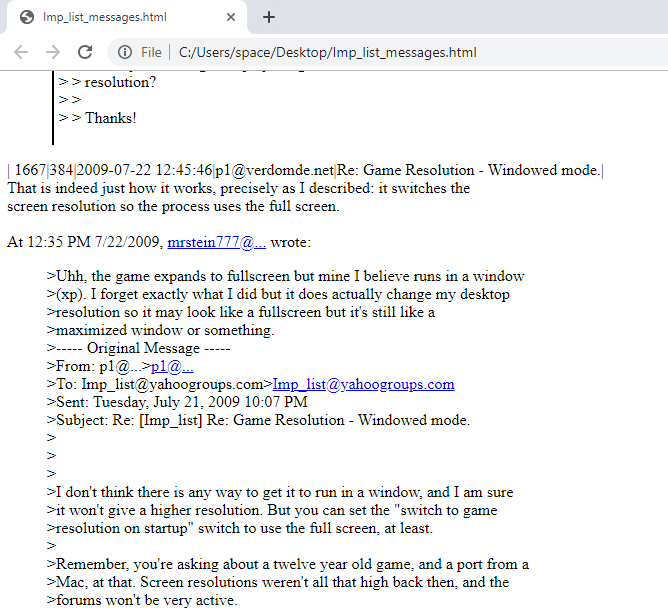Open a new tab with the plus button
The height and width of the screenshot is (612, 668).
click(x=269, y=17)
